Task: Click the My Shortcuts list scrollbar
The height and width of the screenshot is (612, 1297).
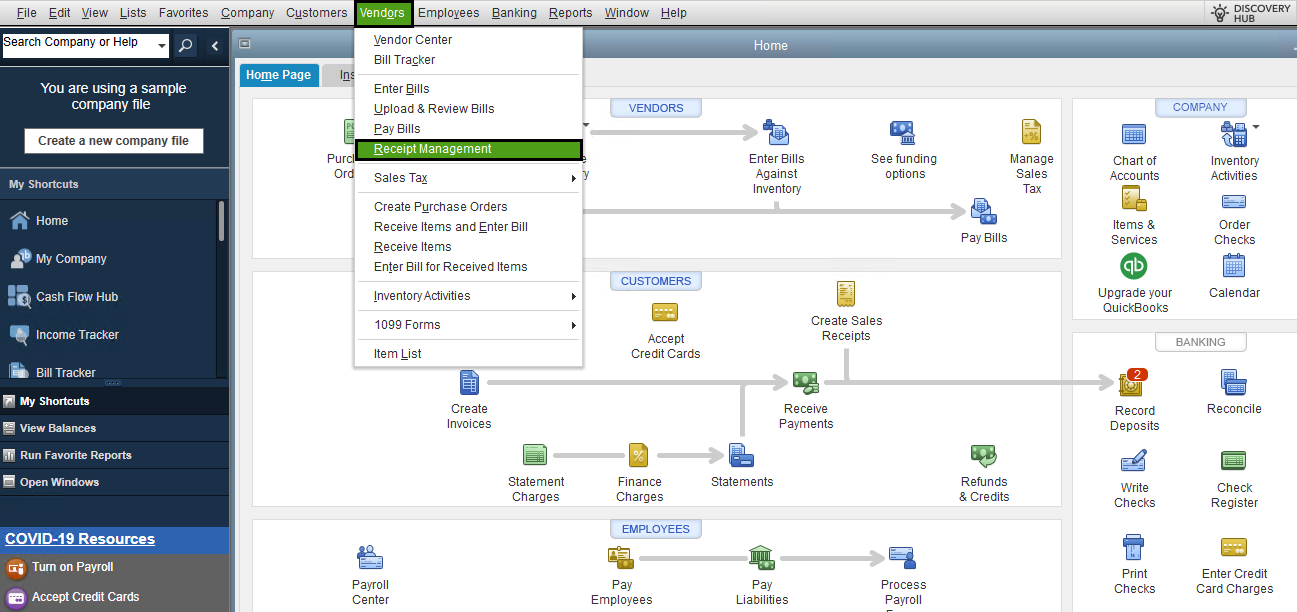Action: 221,221
